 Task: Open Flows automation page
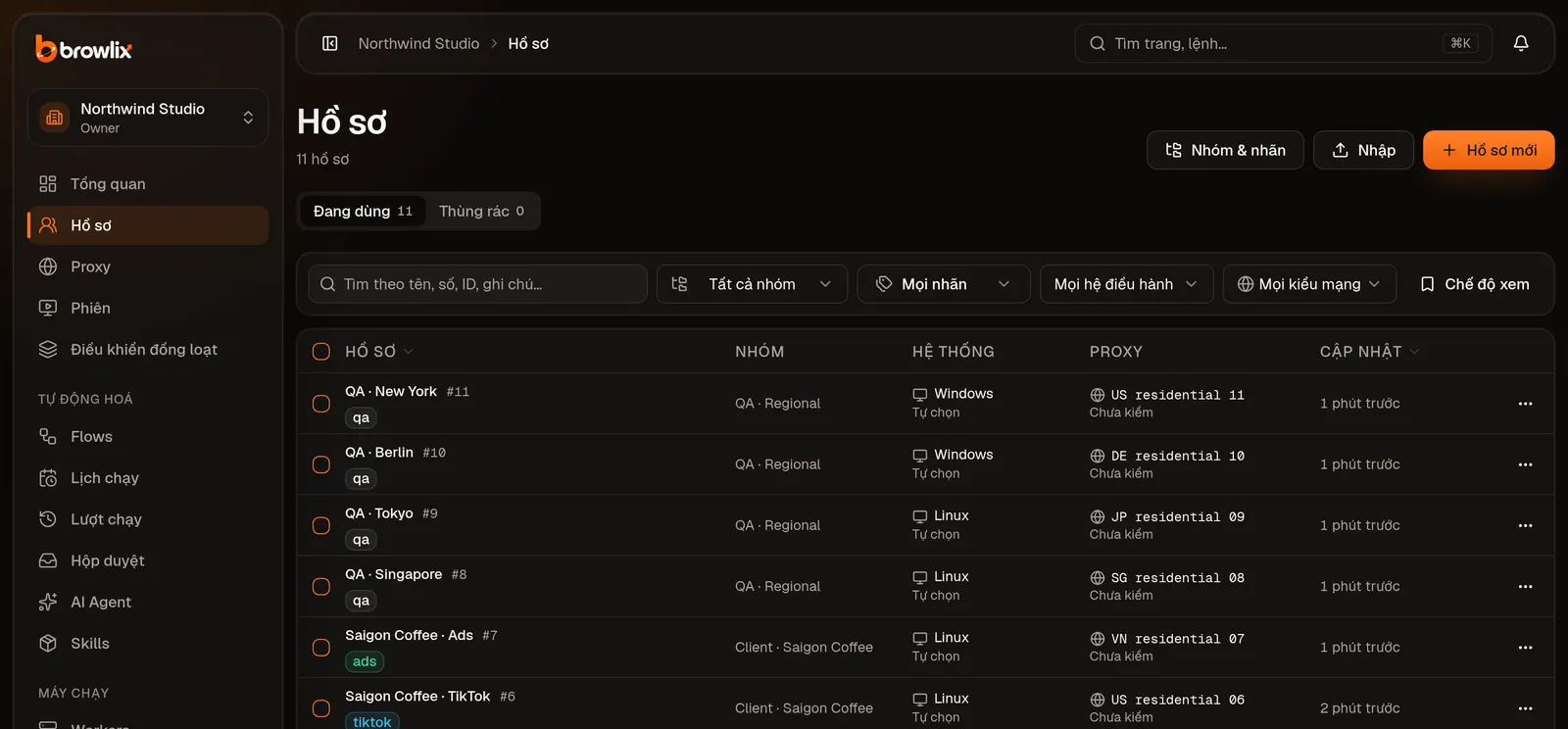pos(148,436)
